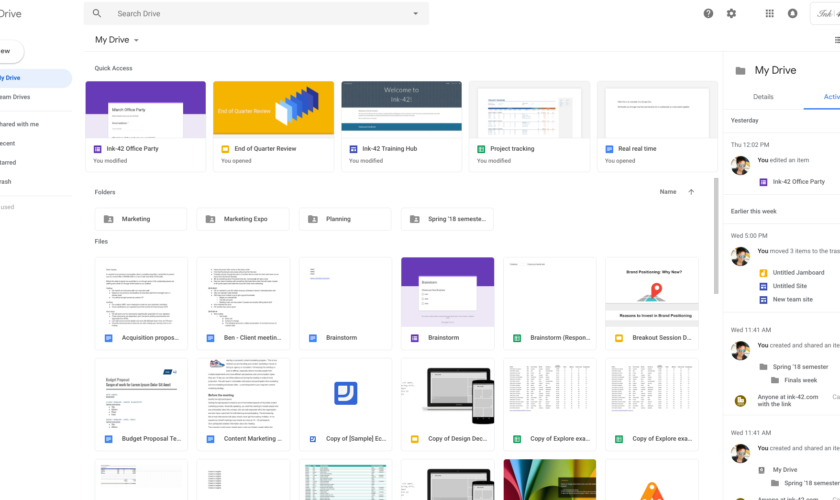The height and width of the screenshot is (500, 840).
Task: Click the search magnifier icon
Action: click(x=97, y=14)
